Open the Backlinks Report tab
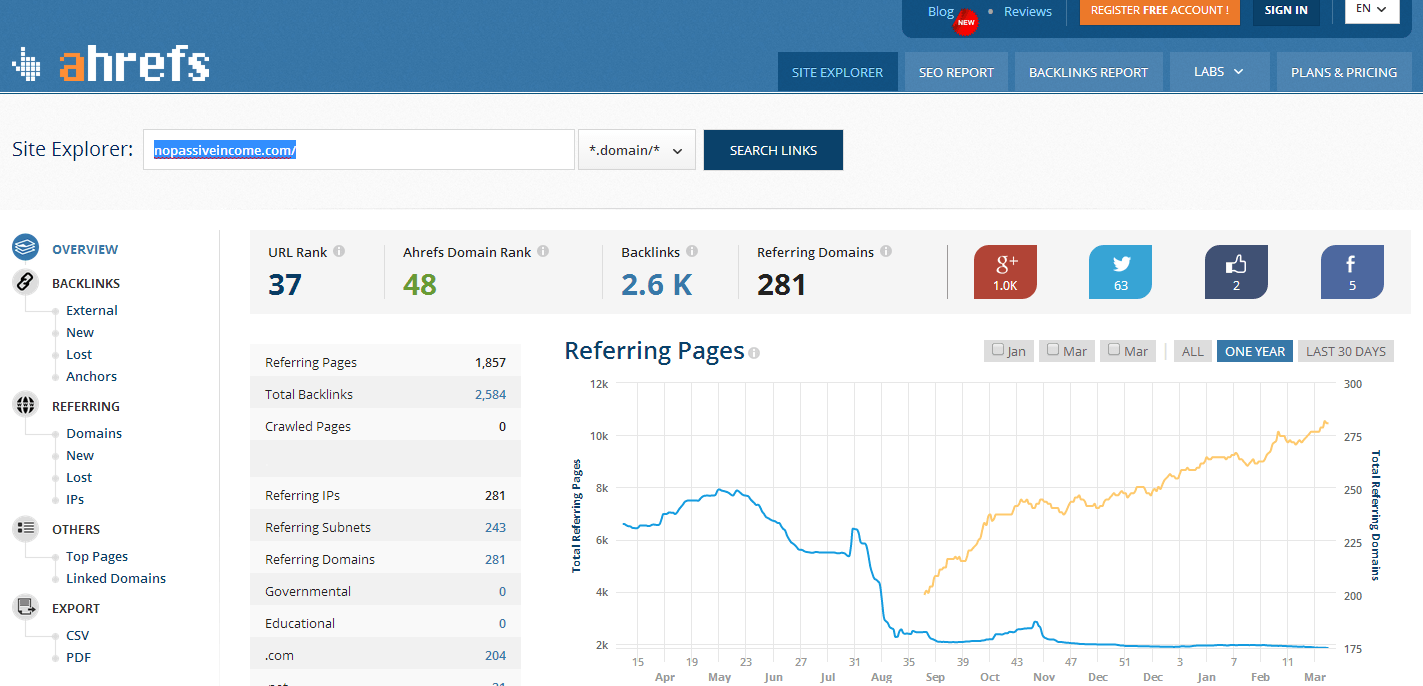Image resolution: width=1423 pixels, height=686 pixels. [1089, 71]
